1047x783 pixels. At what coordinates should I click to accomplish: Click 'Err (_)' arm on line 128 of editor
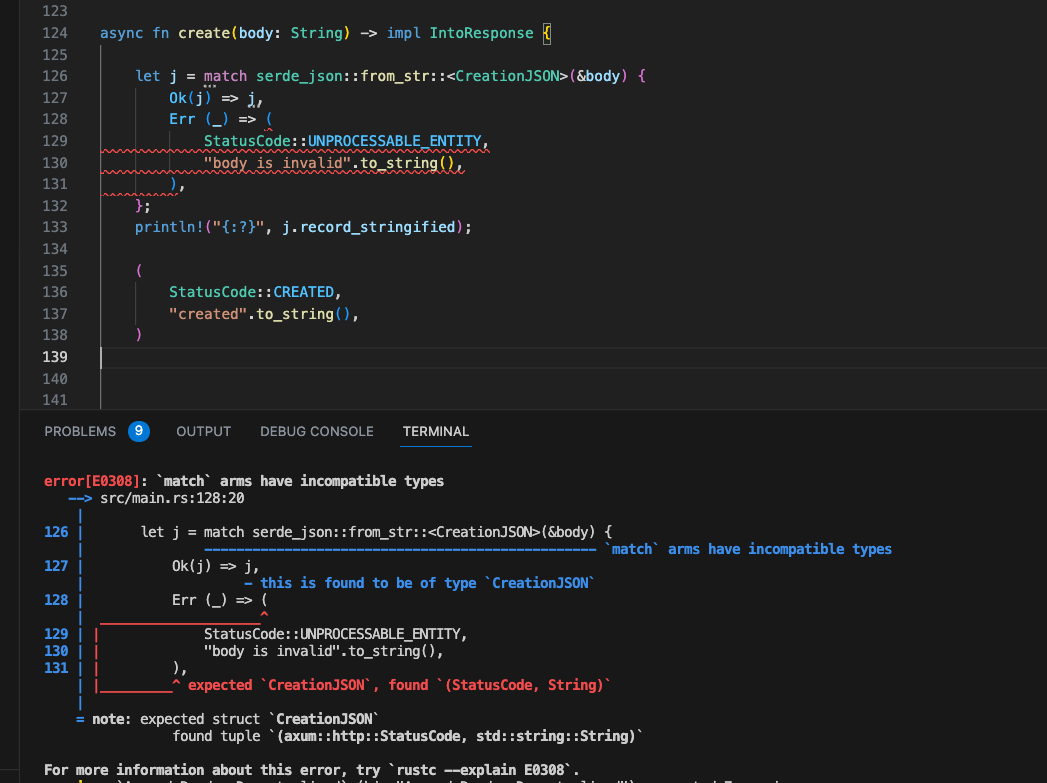click(x=199, y=119)
